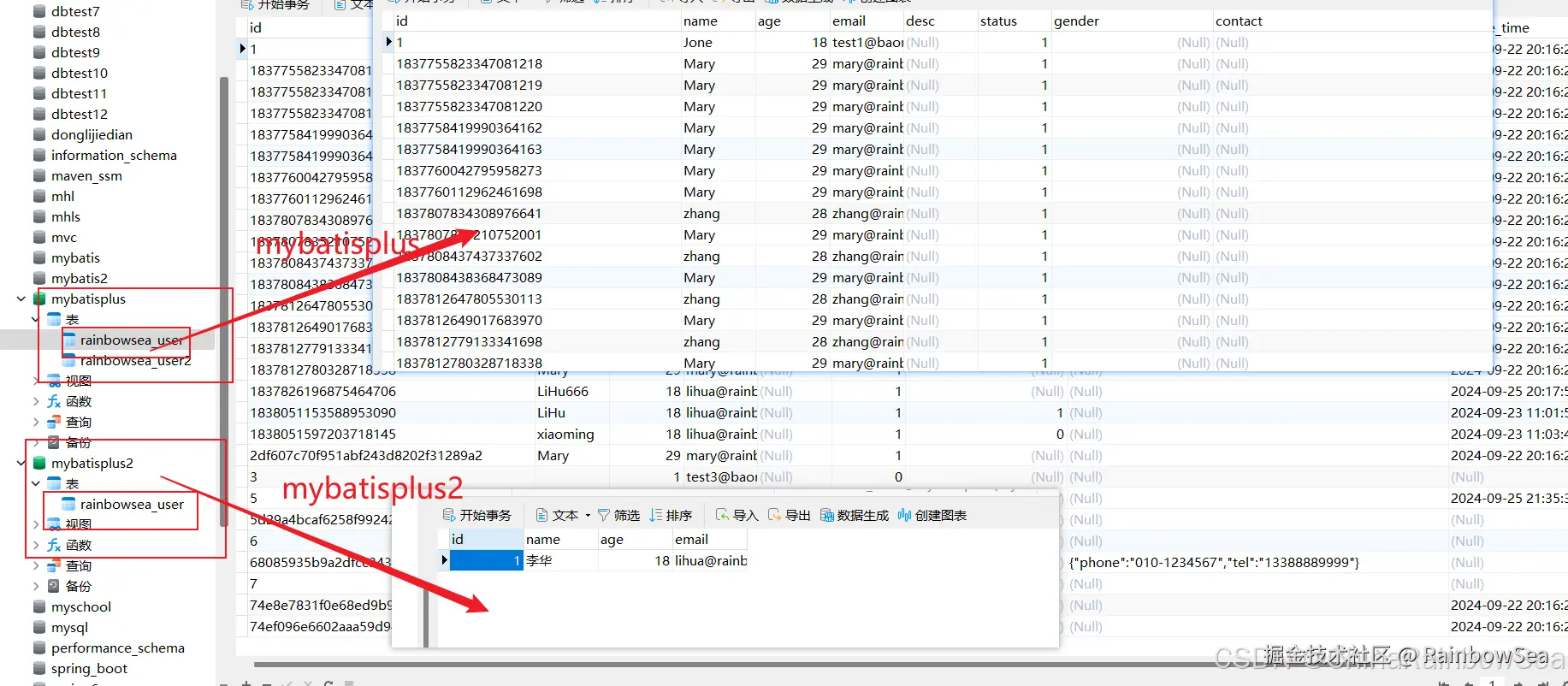Click the 创建图表 create chart icon

[x=904, y=515]
